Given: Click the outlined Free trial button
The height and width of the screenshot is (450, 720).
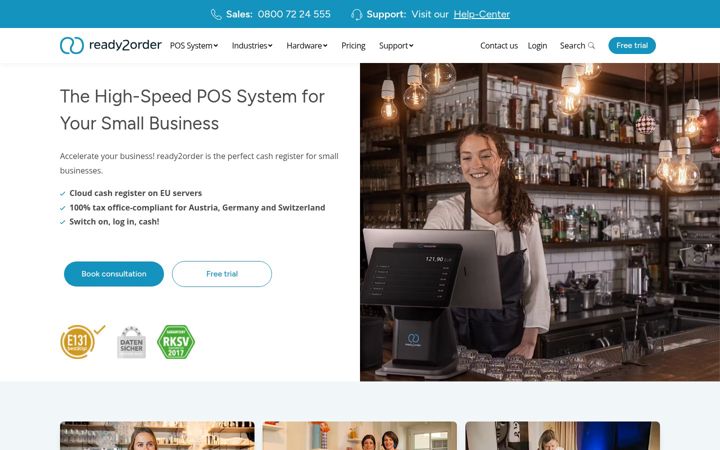Looking at the screenshot, I should pos(222,274).
